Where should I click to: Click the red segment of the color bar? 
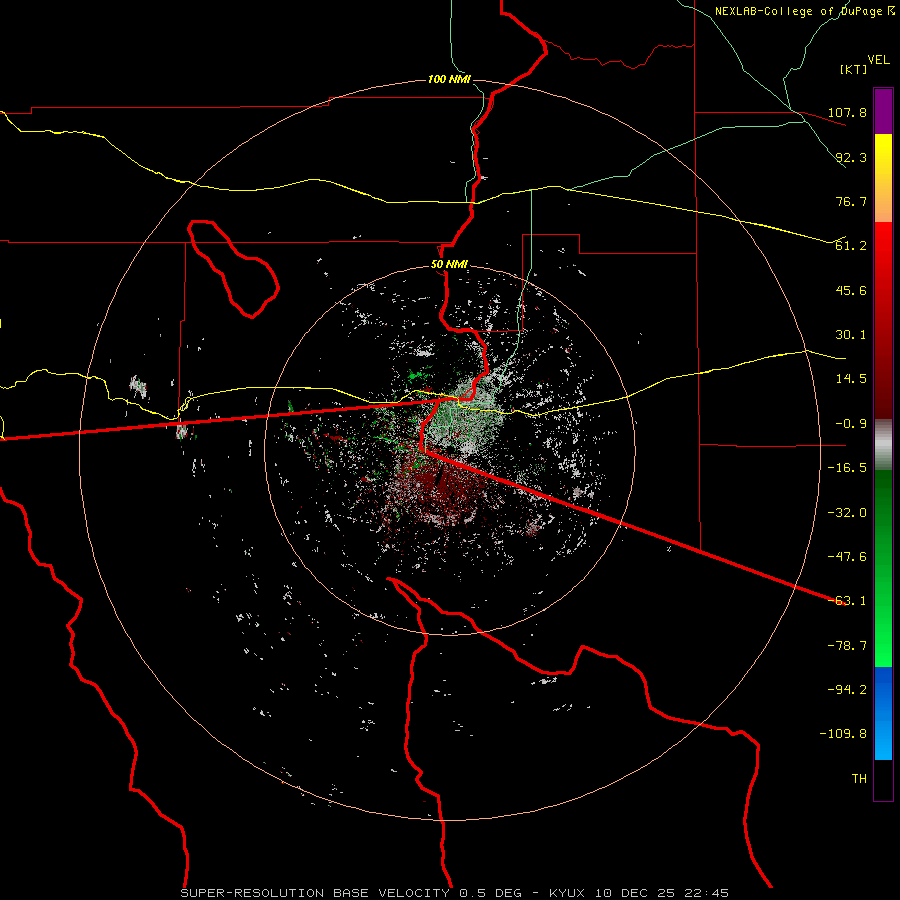883,320
